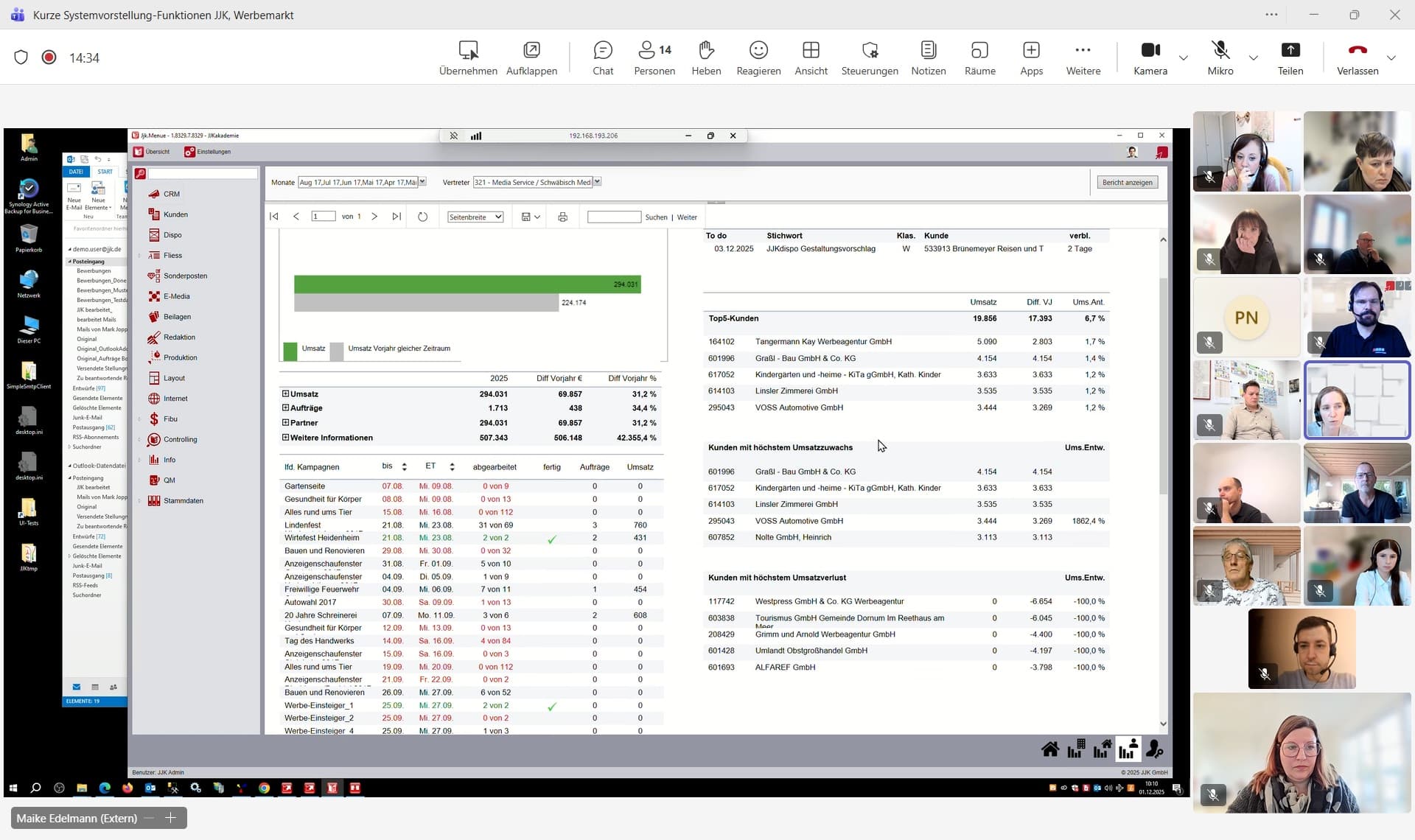The height and width of the screenshot is (840, 1415).
Task: Open the Vertreter dropdown
Action: click(x=597, y=182)
